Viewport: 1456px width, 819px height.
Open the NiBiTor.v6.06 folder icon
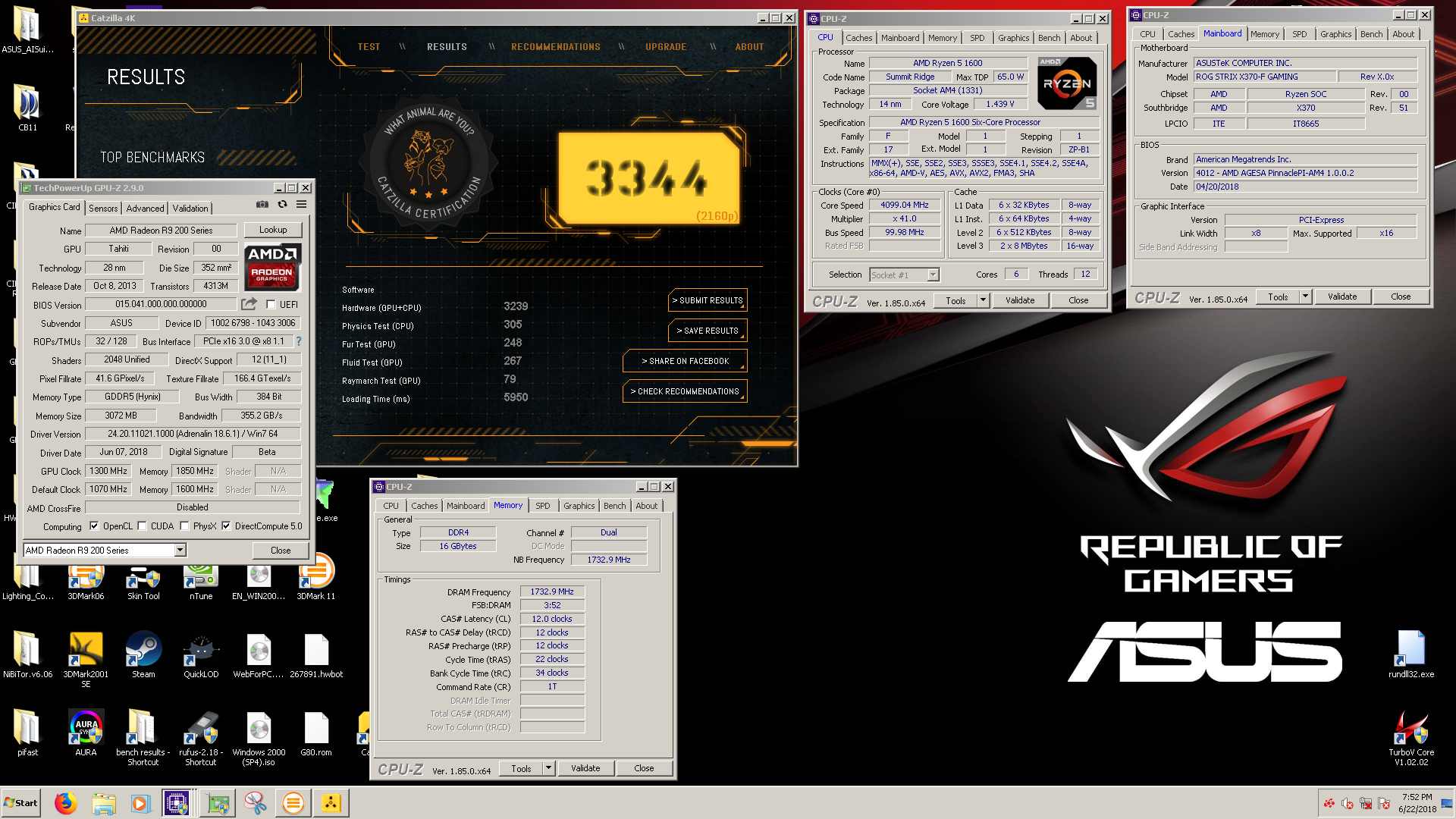click(28, 654)
